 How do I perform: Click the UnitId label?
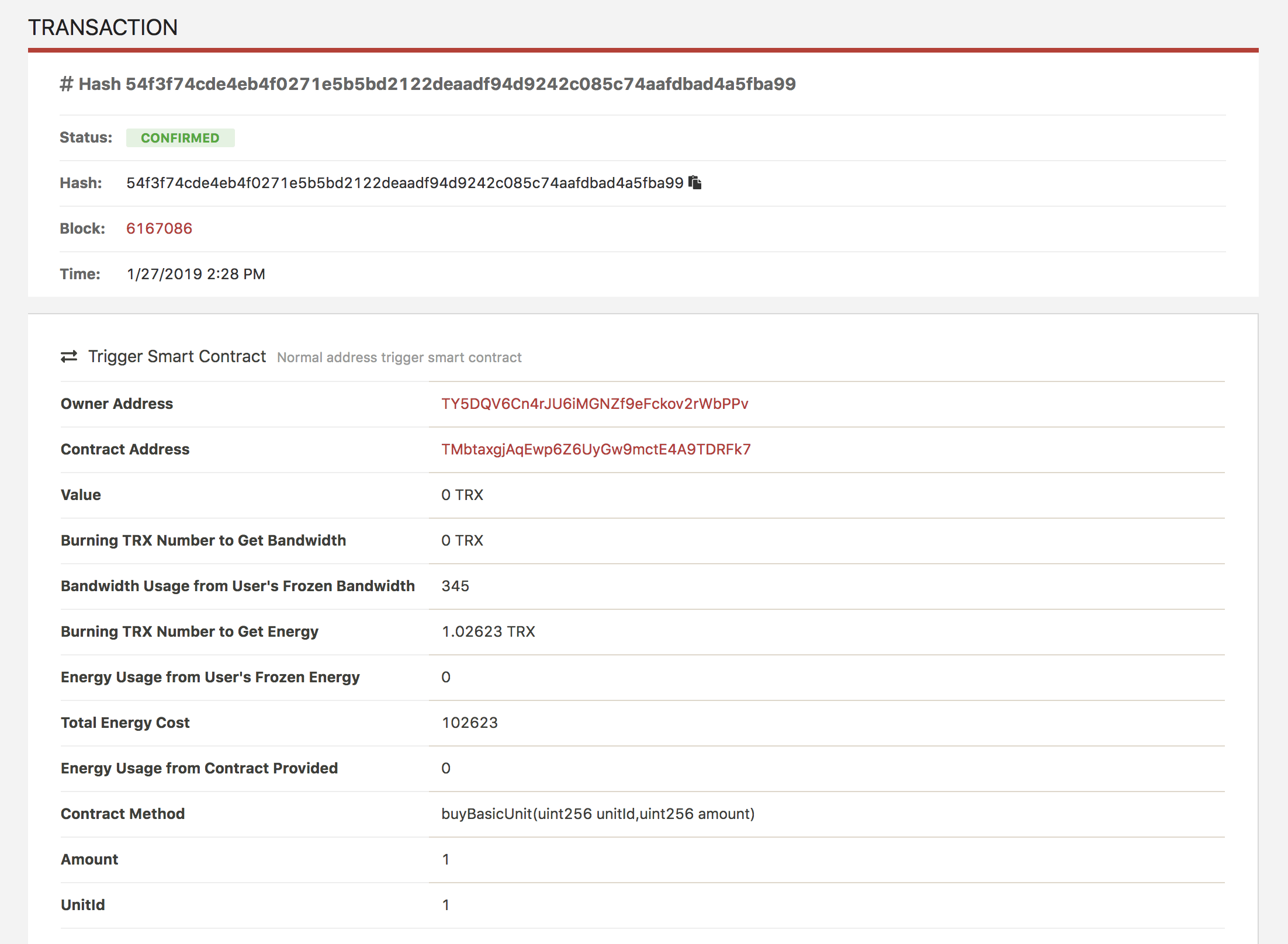point(83,905)
